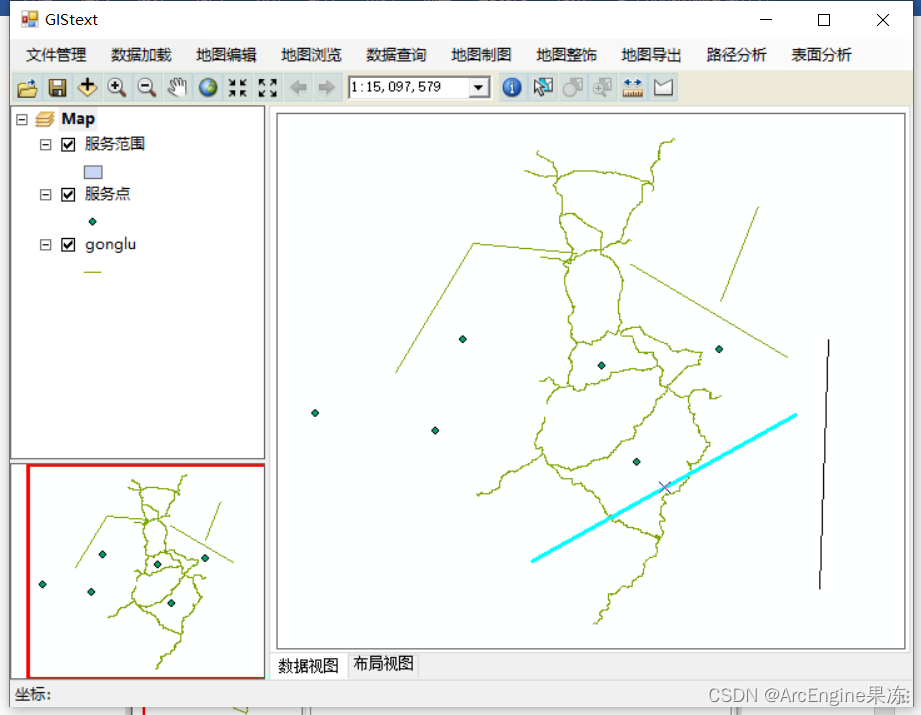Activate the Pan hand tool
This screenshot has width=921, height=715.
(x=177, y=88)
